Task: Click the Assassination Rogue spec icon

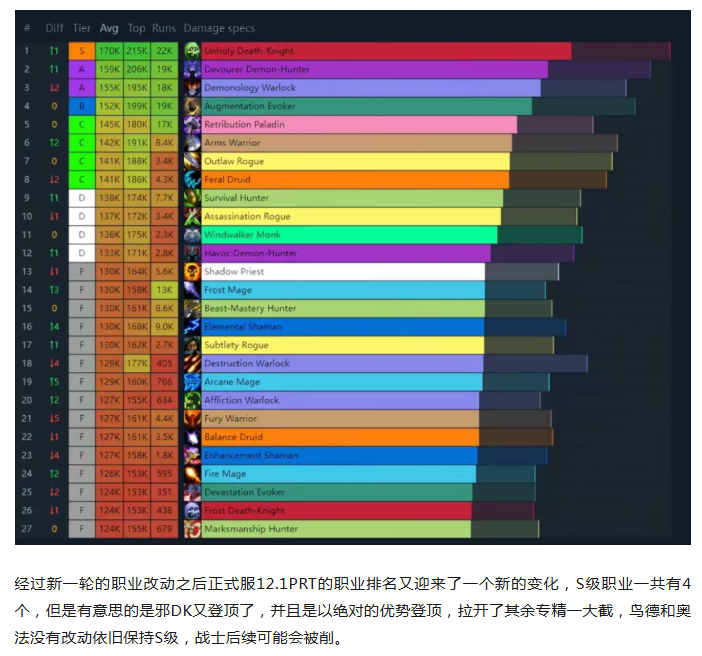Action: [x=193, y=216]
